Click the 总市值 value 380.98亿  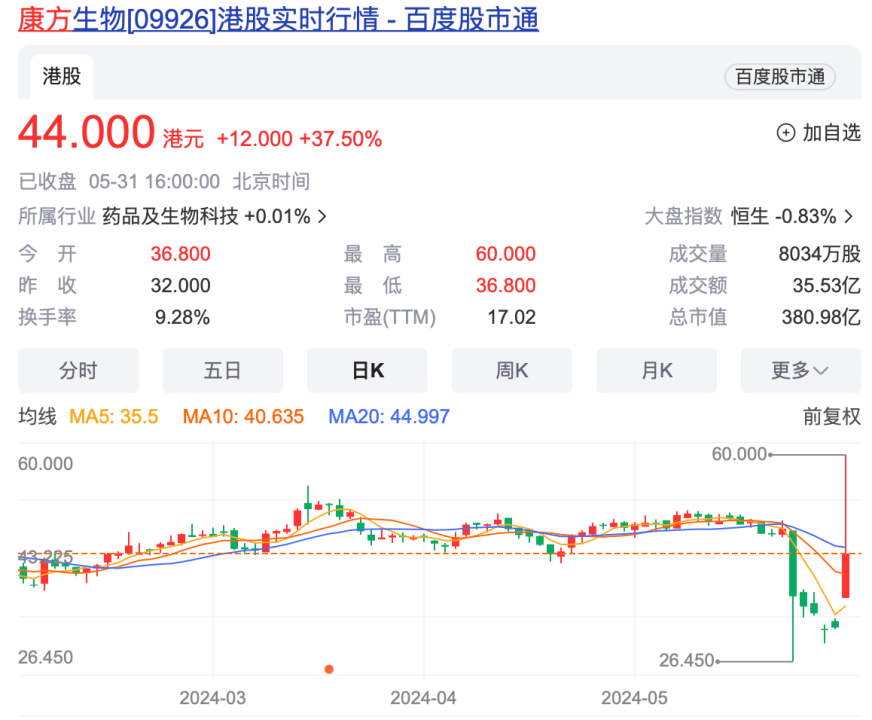click(x=821, y=317)
